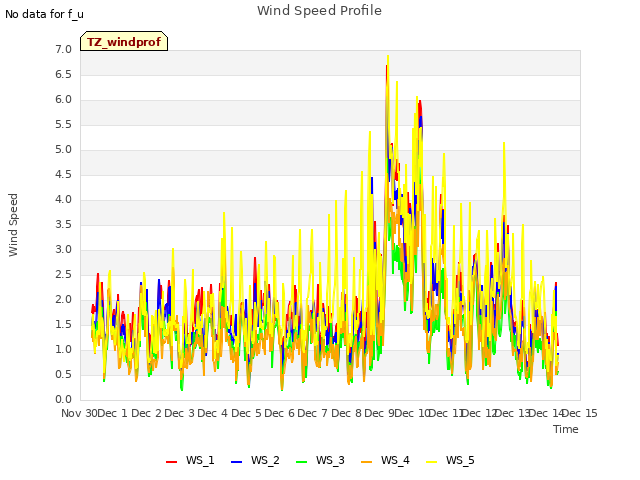Image resolution: width=640 pixels, height=480 pixels.
Task: Click the WS_4 legend label
Action: (395, 460)
